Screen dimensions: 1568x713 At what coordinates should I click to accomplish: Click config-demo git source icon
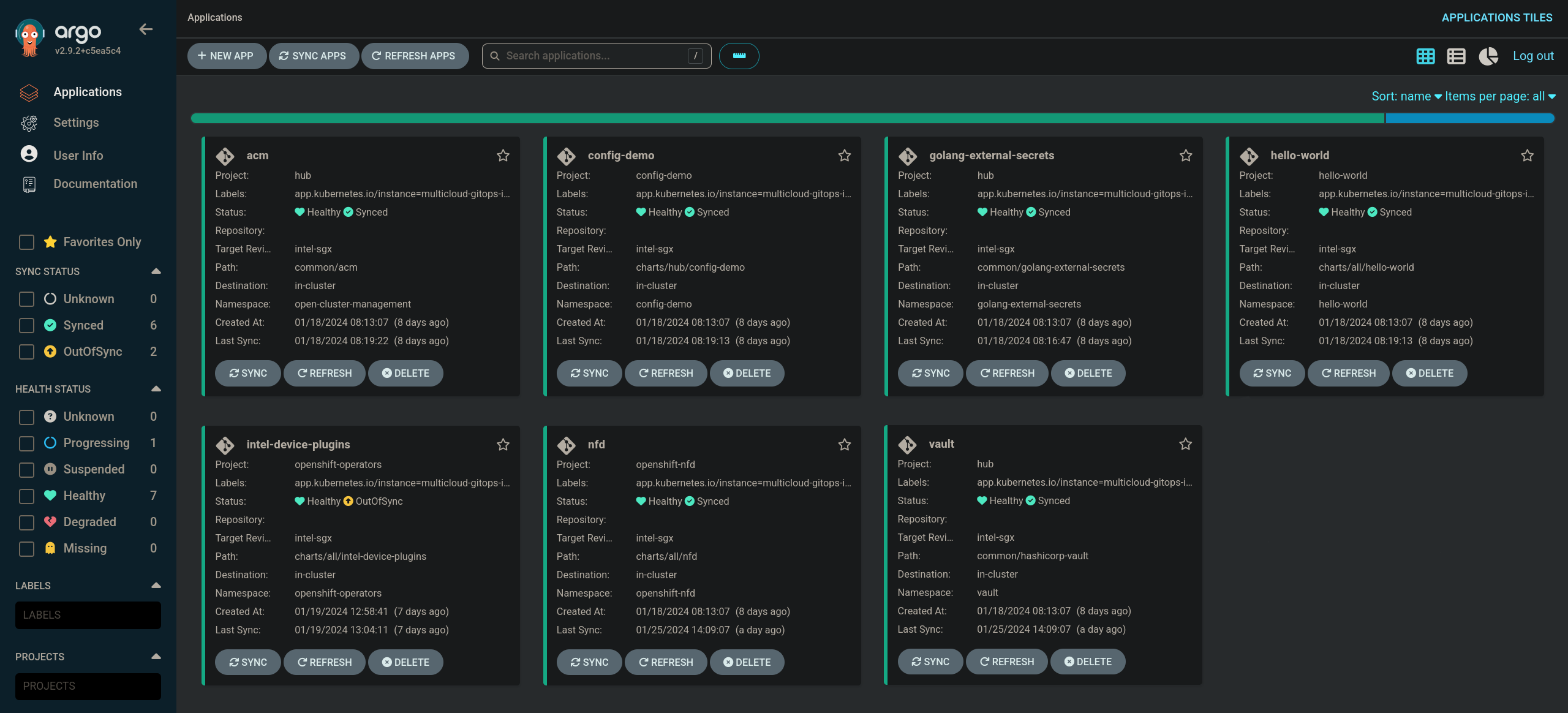(x=567, y=156)
